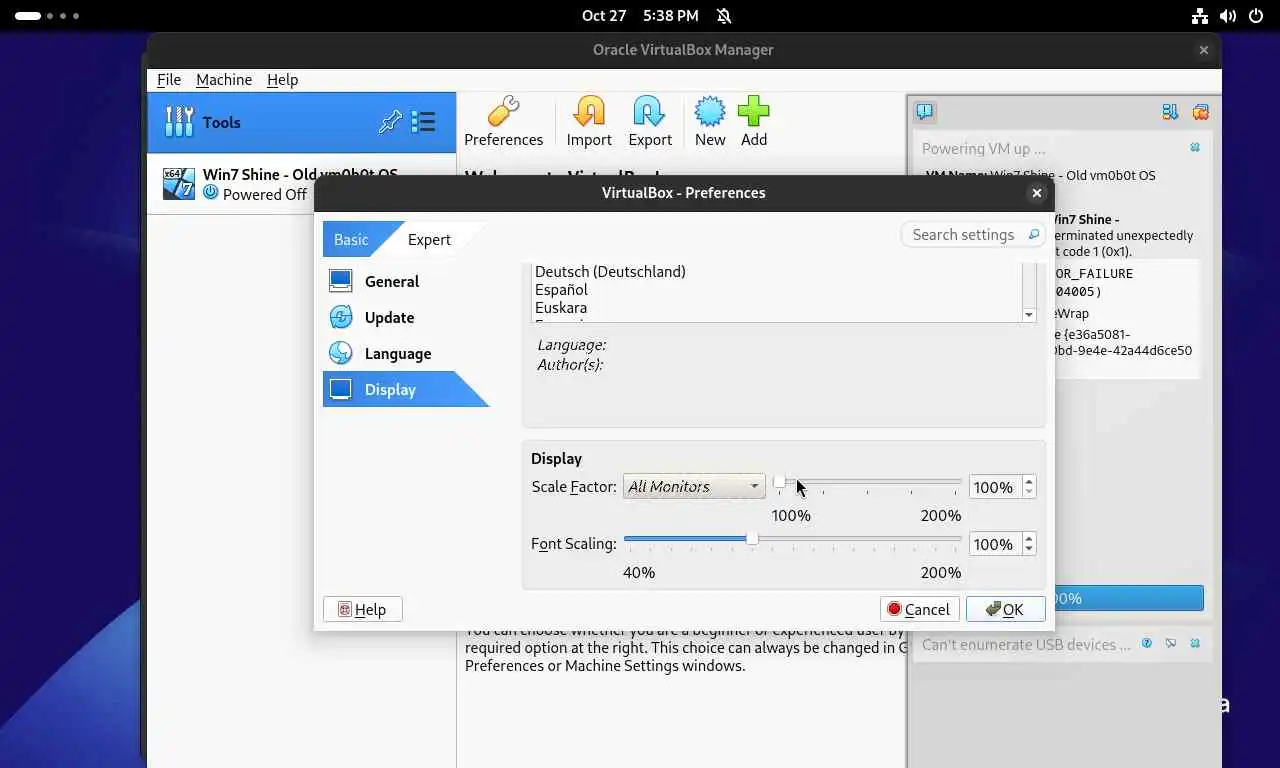
Task: Increase the Font Scaling spinbox value
Action: [x=1029, y=538]
